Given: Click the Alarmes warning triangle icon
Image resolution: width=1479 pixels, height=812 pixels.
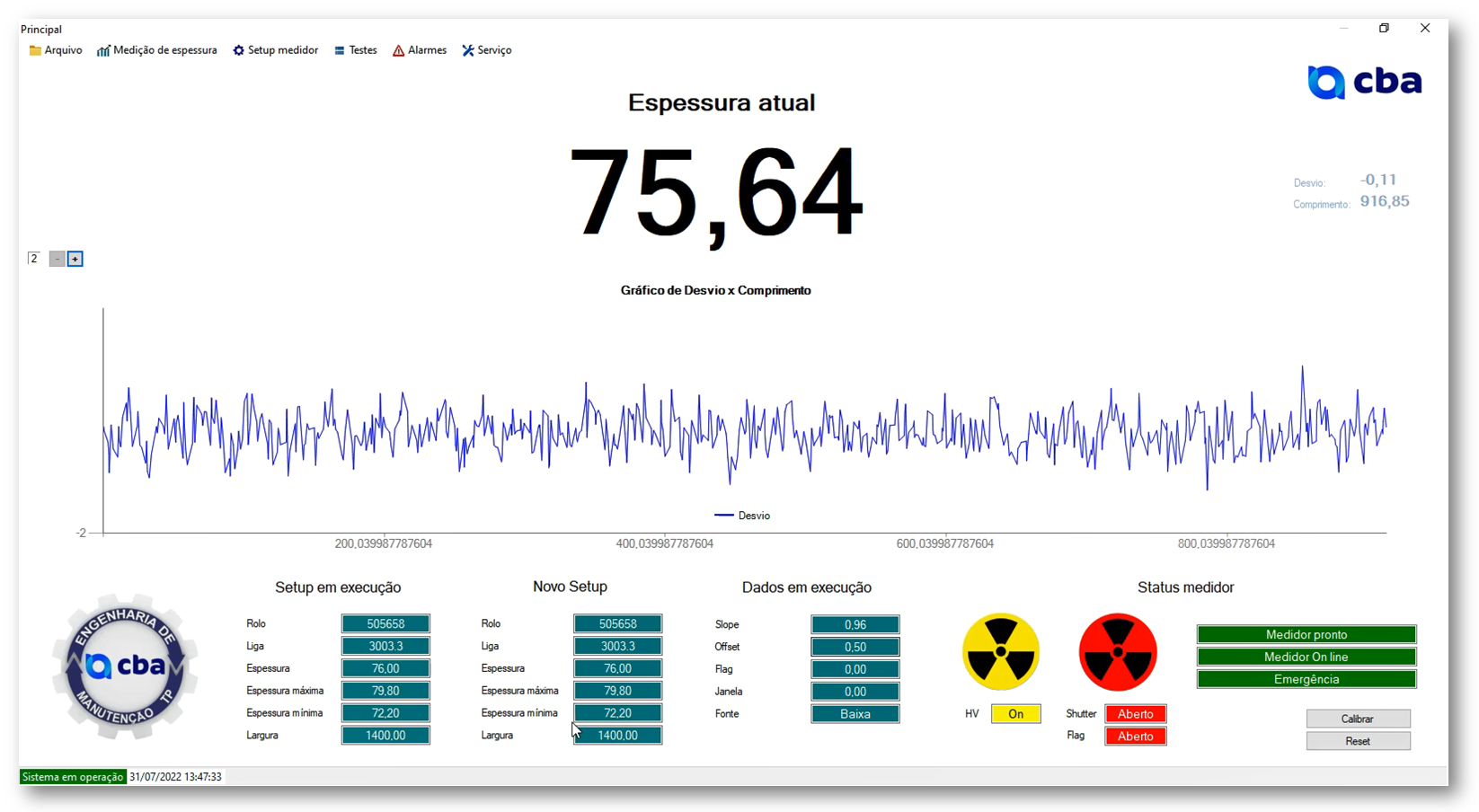Looking at the screenshot, I should tap(398, 51).
